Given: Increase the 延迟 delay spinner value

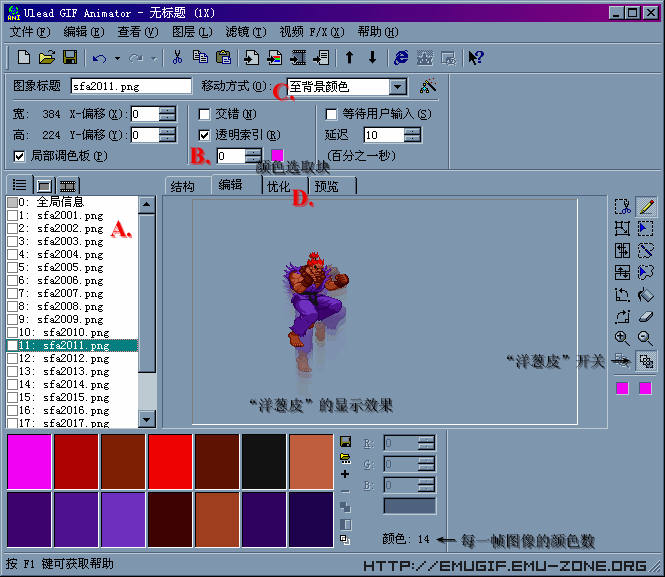Looking at the screenshot, I should coord(412,130).
